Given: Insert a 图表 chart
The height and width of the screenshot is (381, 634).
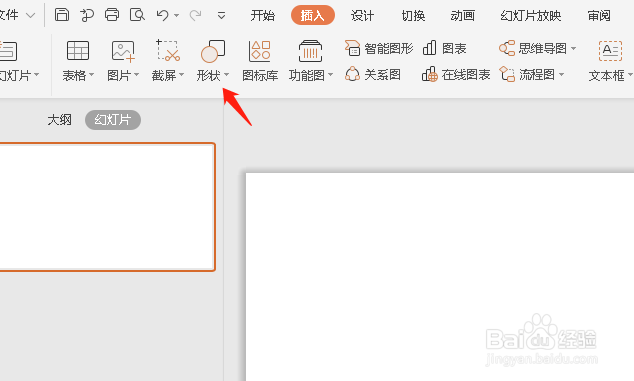Looking at the screenshot, I should click(x=444, y=49).
